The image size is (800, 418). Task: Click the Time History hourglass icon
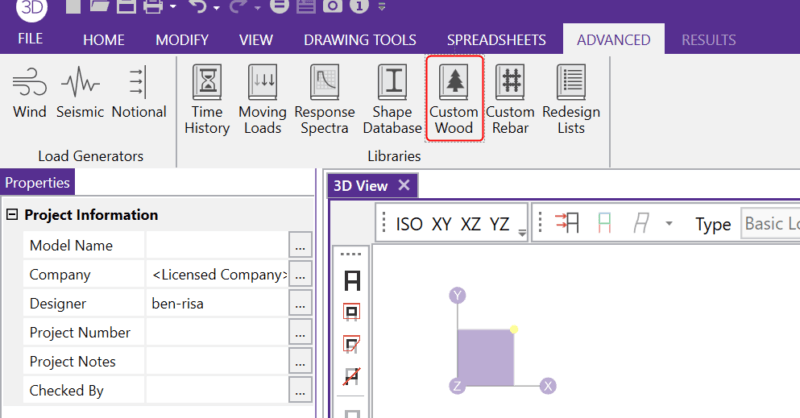point(207,81)
